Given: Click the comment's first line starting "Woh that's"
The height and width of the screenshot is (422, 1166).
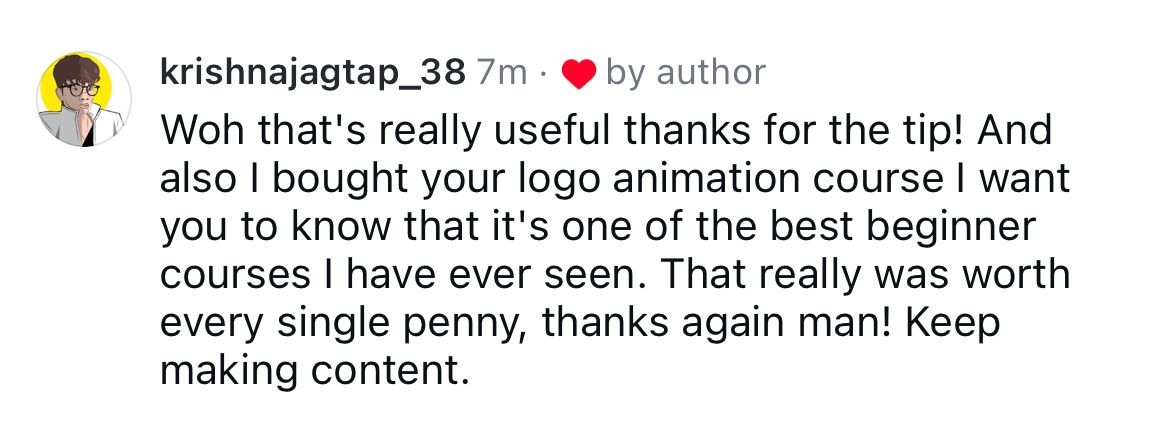Looking at the screenshot, I should (606, 131).
